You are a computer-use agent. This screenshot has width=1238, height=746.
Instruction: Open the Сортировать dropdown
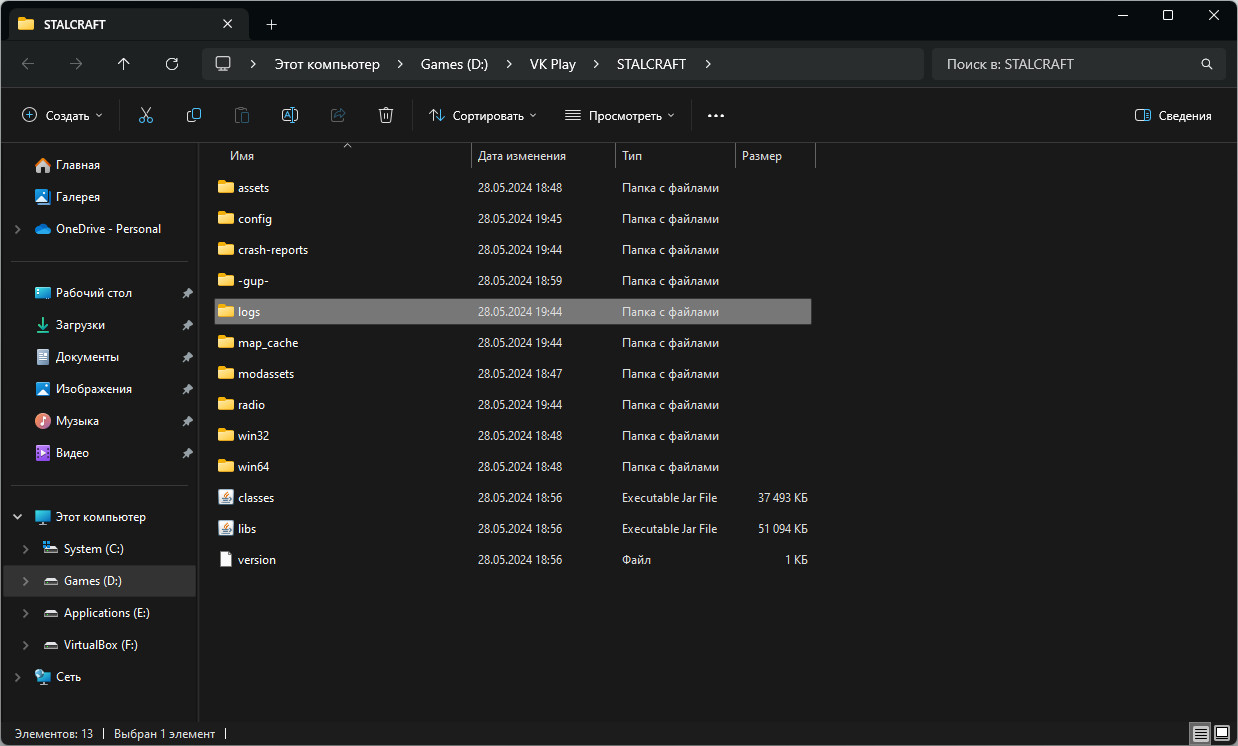(x=482, y=115)
